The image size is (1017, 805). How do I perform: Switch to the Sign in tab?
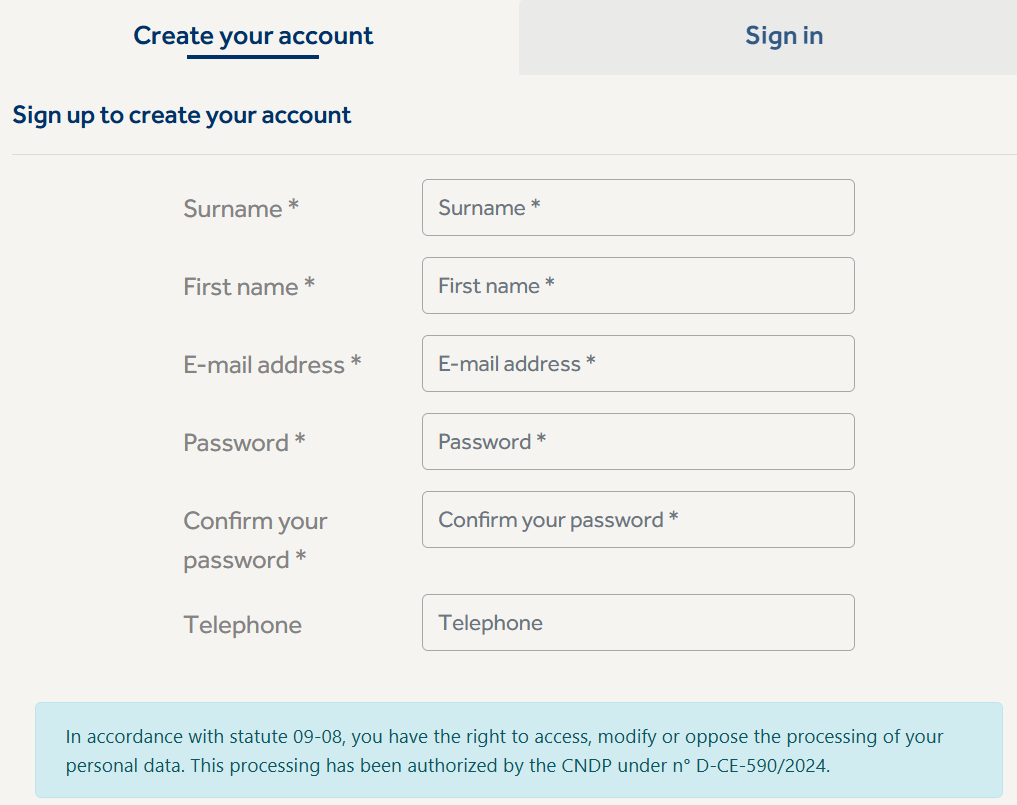point(783,36)
